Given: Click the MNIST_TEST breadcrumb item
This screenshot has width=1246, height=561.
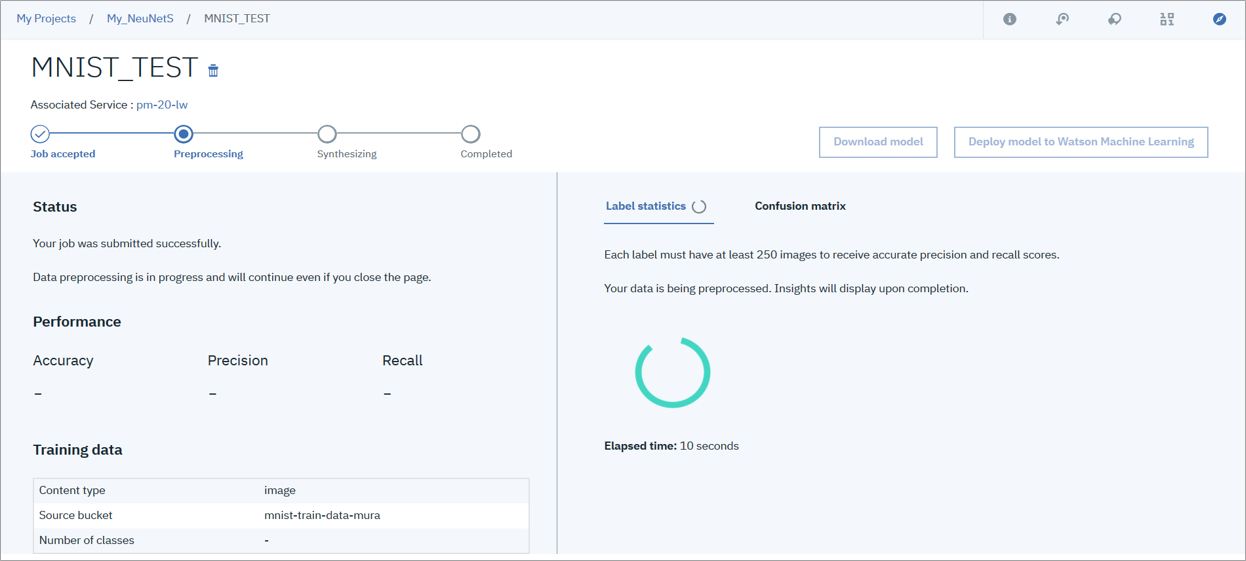Looking at the screenshot, I should pos(237,19).
